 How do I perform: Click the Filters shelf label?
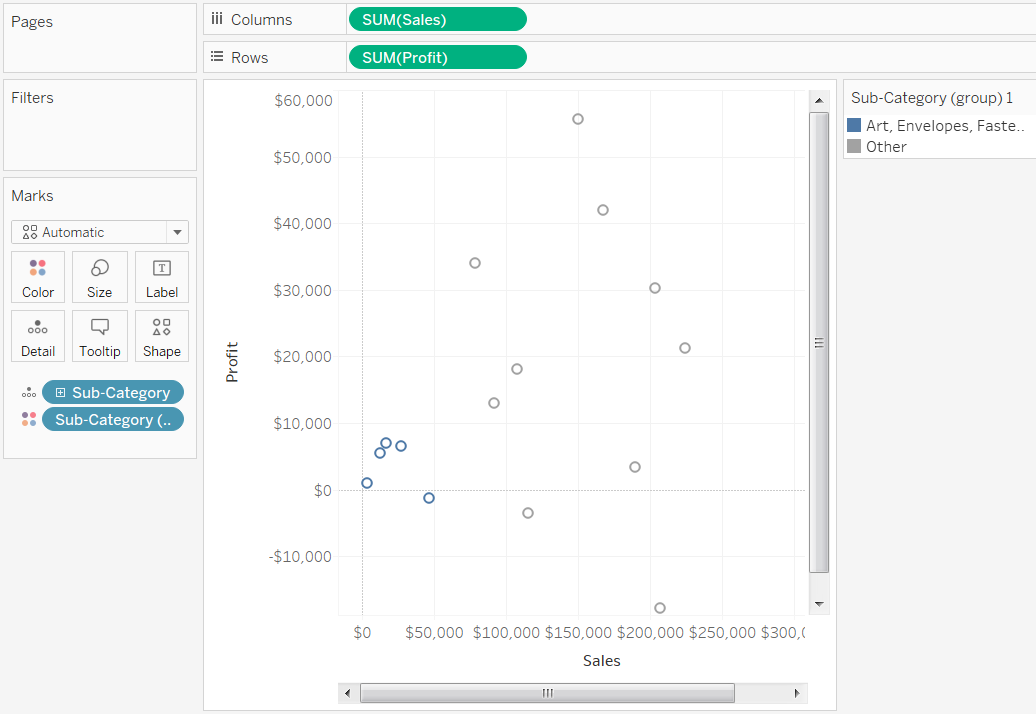point(32,98)
